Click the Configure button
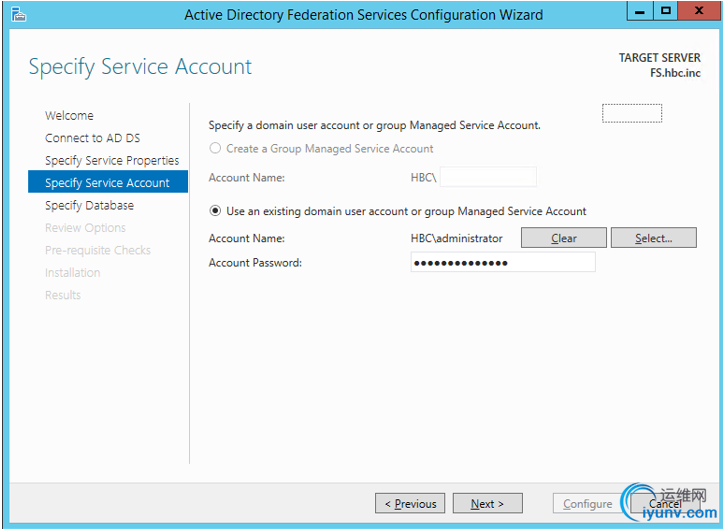The image size is (723, 529). click(587, 504)
